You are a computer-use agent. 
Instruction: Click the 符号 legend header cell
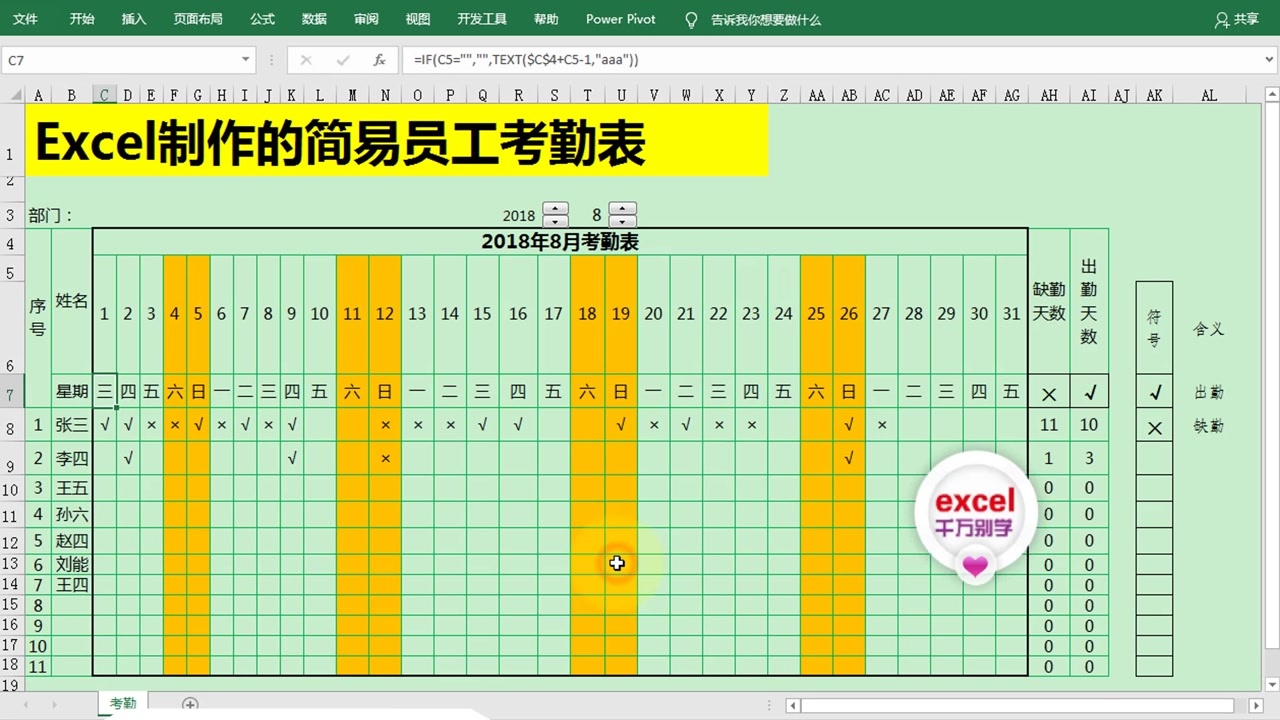[1154, 329]
